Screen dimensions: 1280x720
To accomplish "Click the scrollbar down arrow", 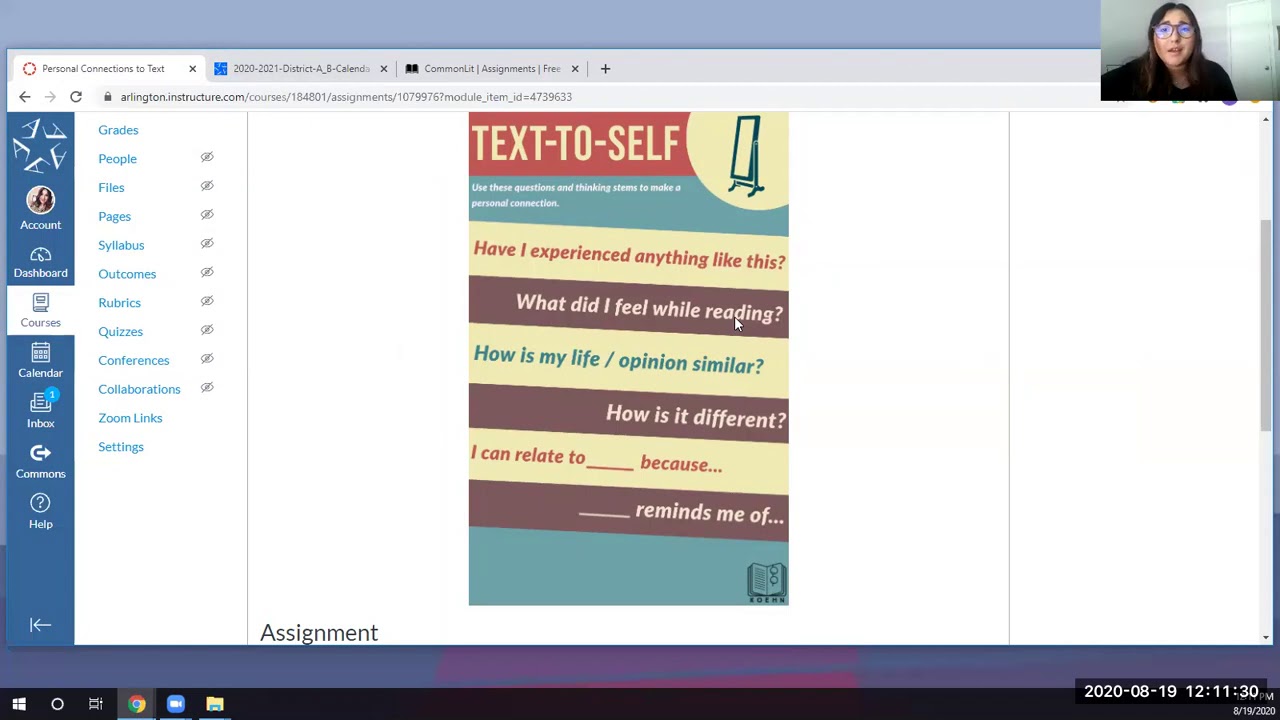I will pos(1266,637).
